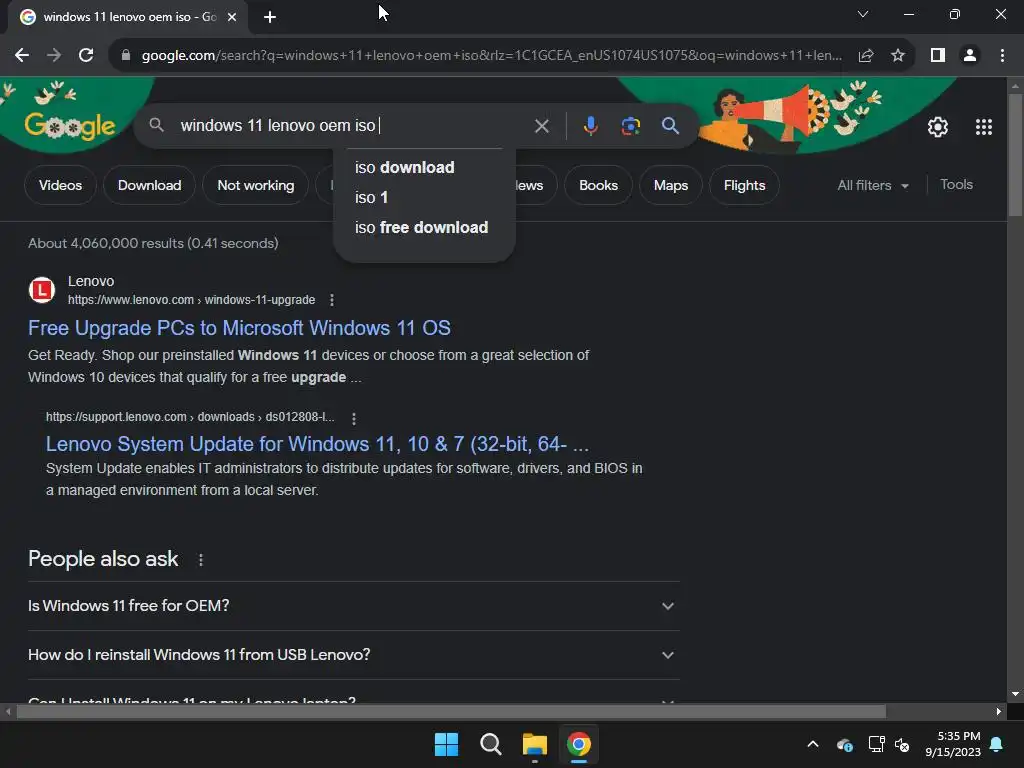The image size is (1024, 768).
Task: Close the 'windows 11 lenovo oem iso' tab
Action: pyautogui.click(x=232, y=17)
